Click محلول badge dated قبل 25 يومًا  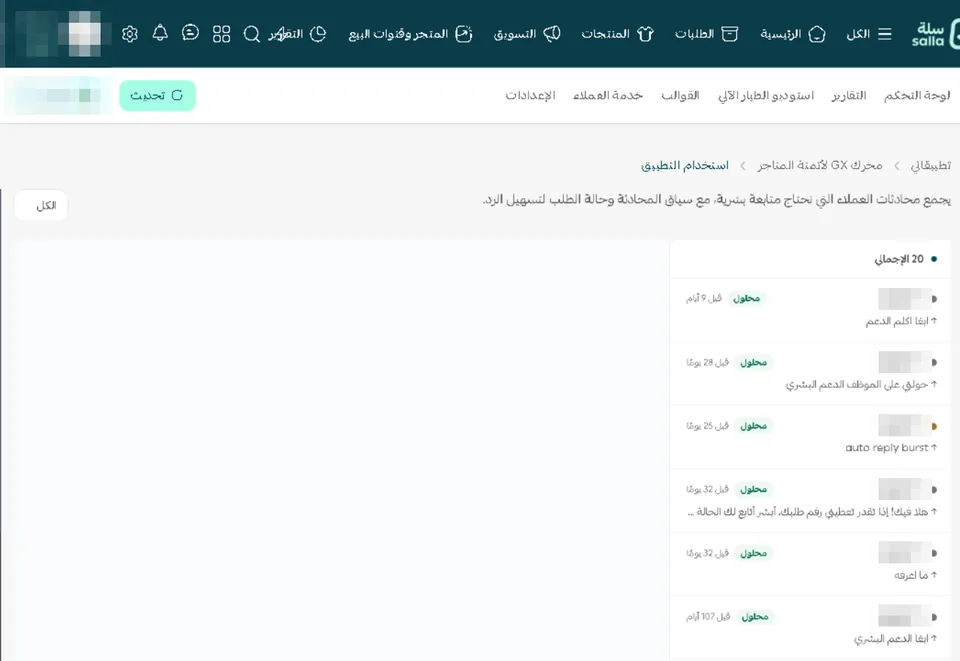754,426
